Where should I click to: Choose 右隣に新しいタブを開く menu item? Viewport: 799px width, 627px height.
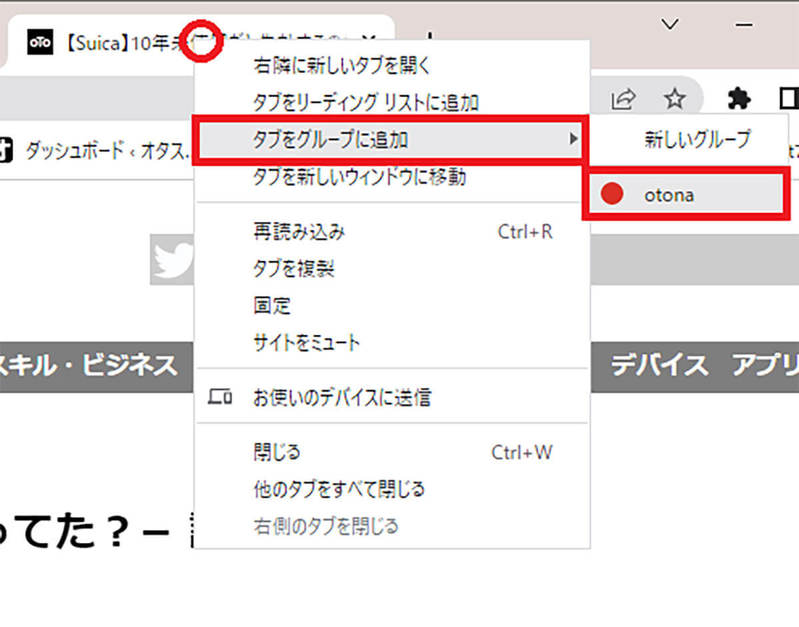[x=392, y=65]
